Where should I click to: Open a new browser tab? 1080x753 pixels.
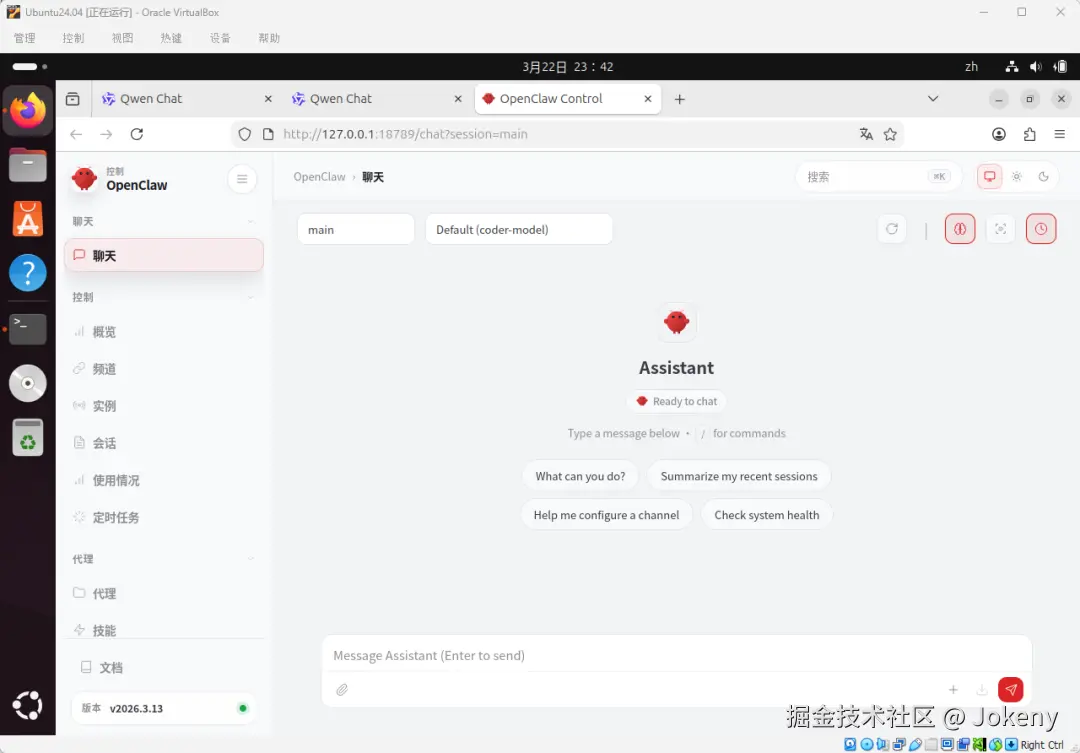point(679,99)
